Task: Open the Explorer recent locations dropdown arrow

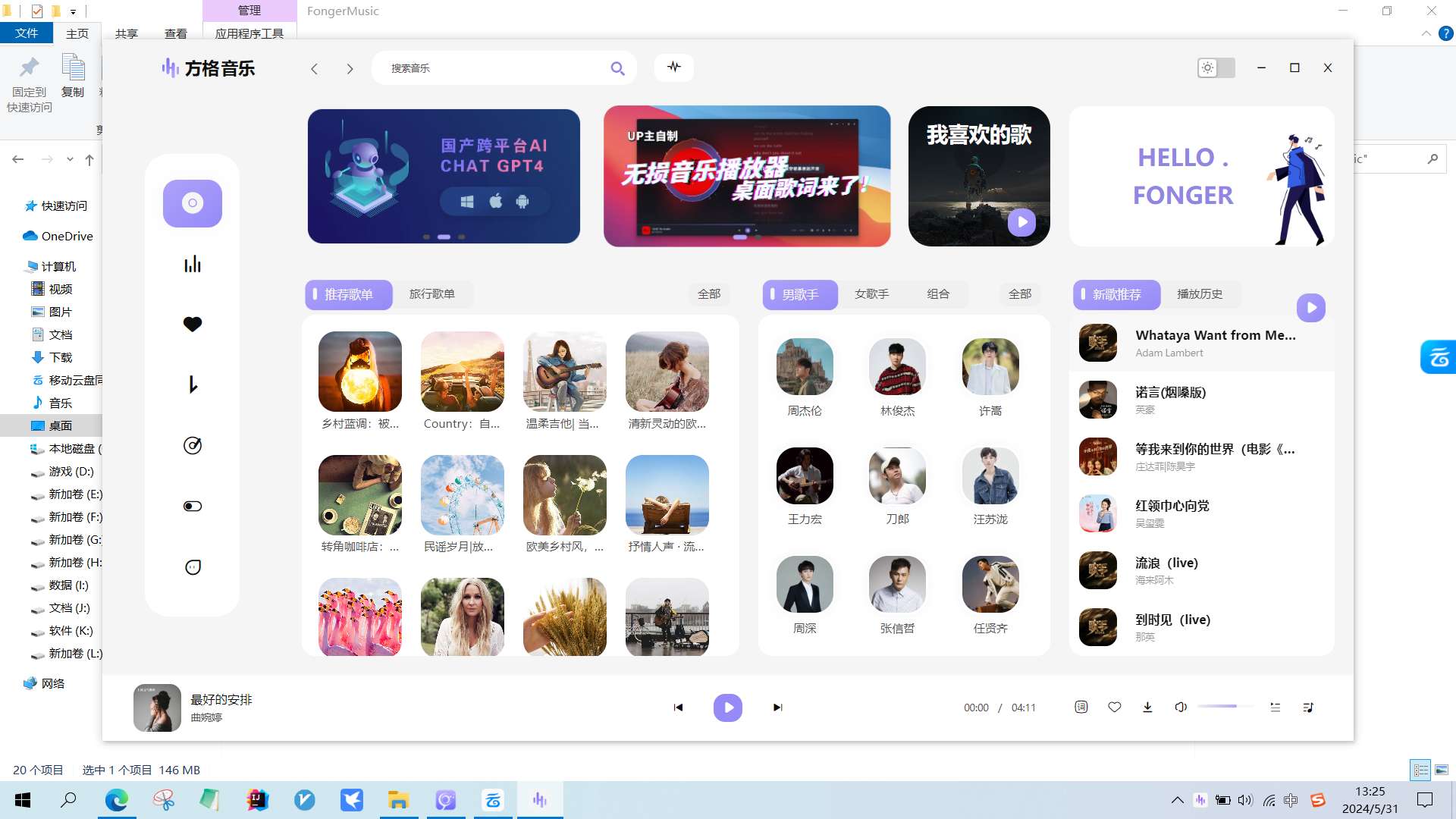Action: point(70,159)
